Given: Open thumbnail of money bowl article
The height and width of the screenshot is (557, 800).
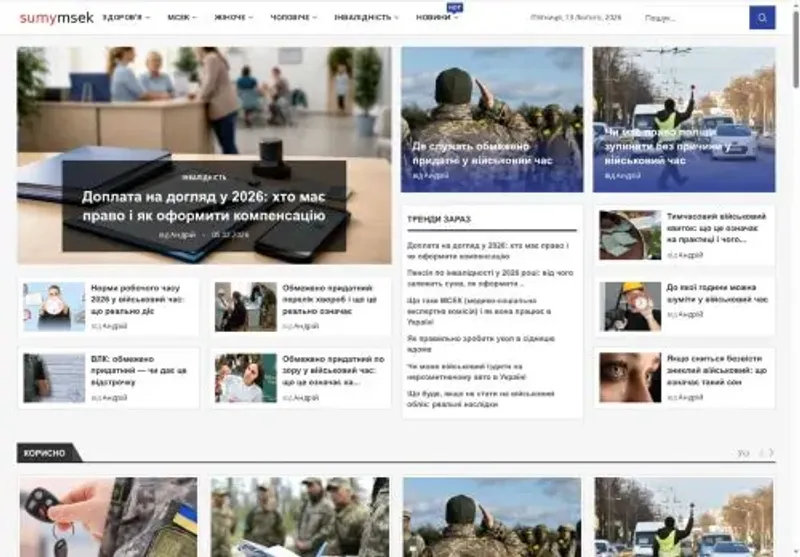Looking at the screenshot, I should click(x=630, y=235).
